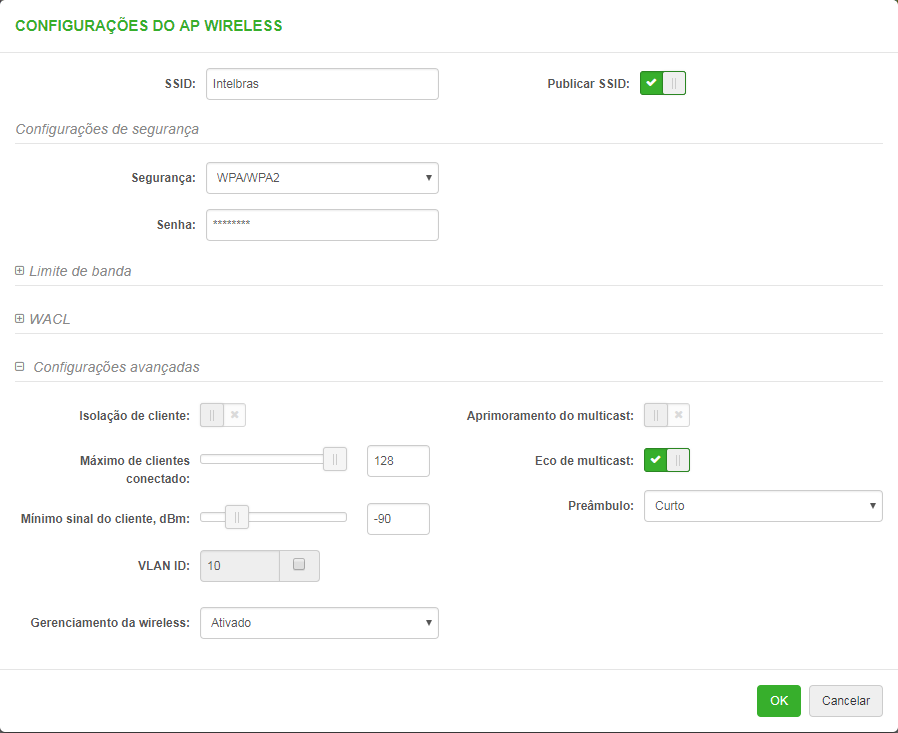898x733 pixels.
Task: Expand the WACL plus icon
Action: [x=20, y=319]
